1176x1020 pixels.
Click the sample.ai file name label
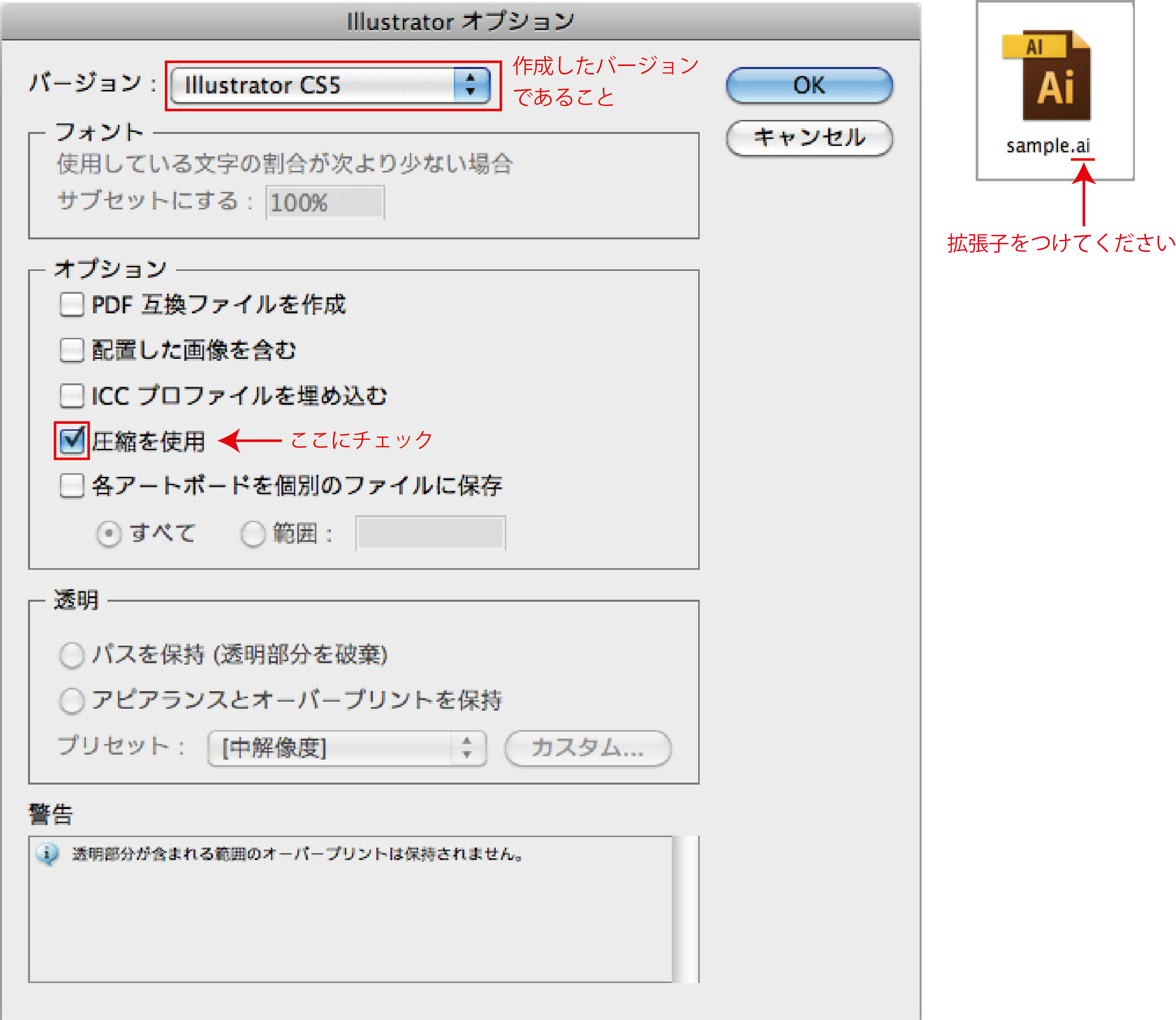1048,146
